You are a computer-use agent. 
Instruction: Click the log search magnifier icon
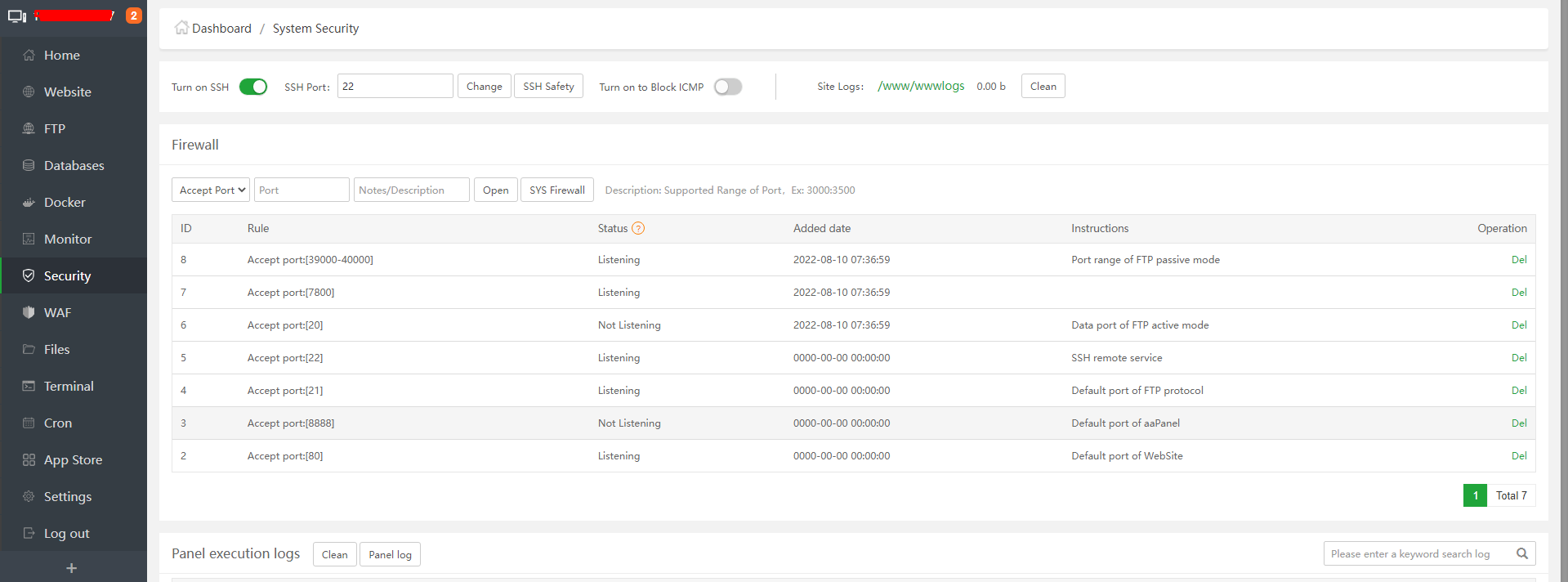point(1521,553)
